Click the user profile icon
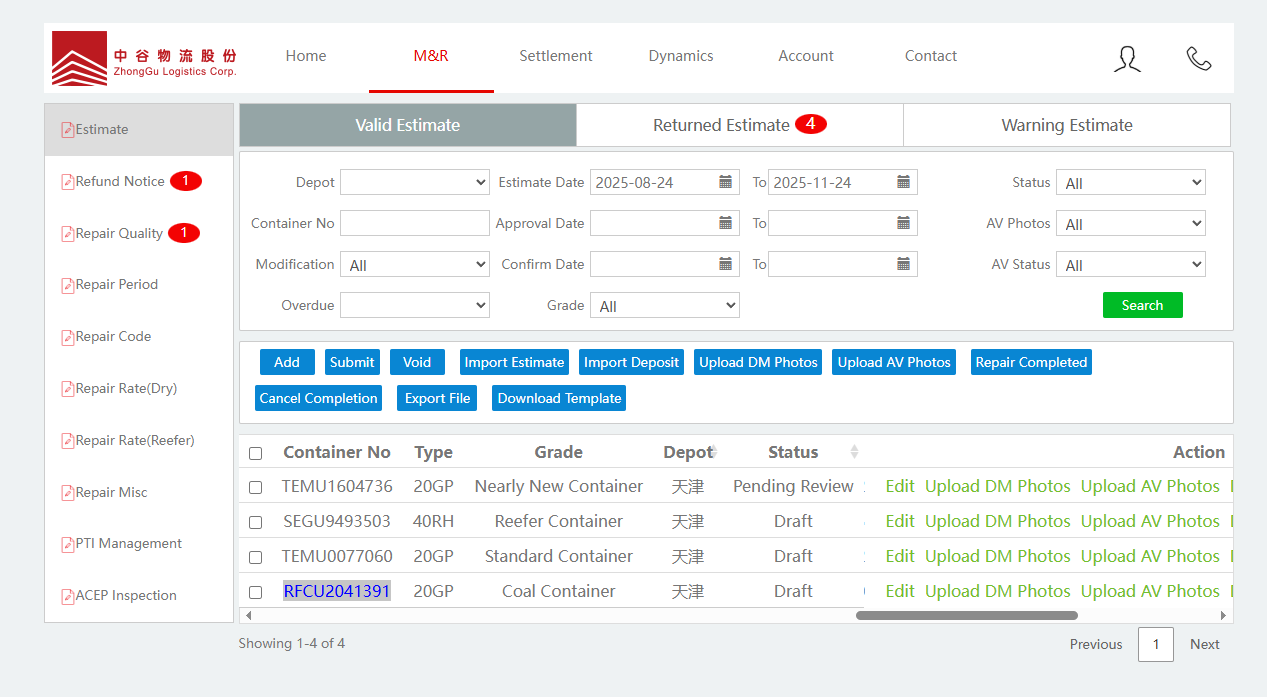 1127,59
